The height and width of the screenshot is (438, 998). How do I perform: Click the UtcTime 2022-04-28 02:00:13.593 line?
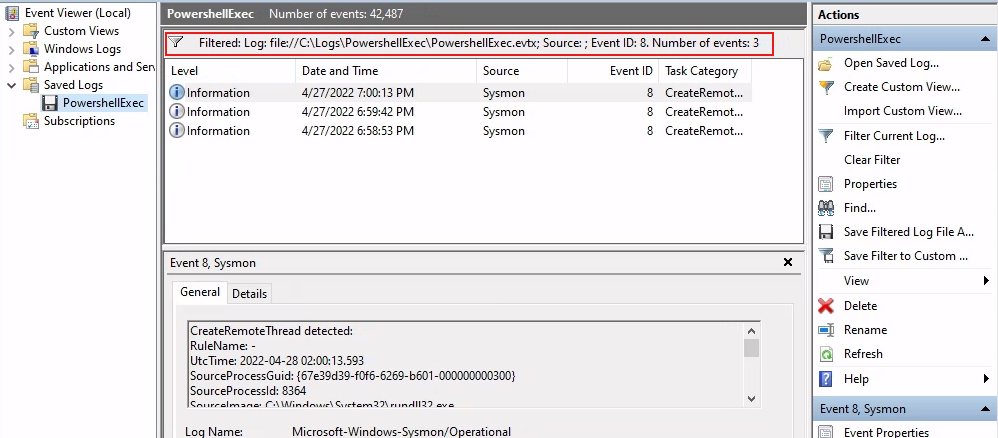click(x=277, y=360)
